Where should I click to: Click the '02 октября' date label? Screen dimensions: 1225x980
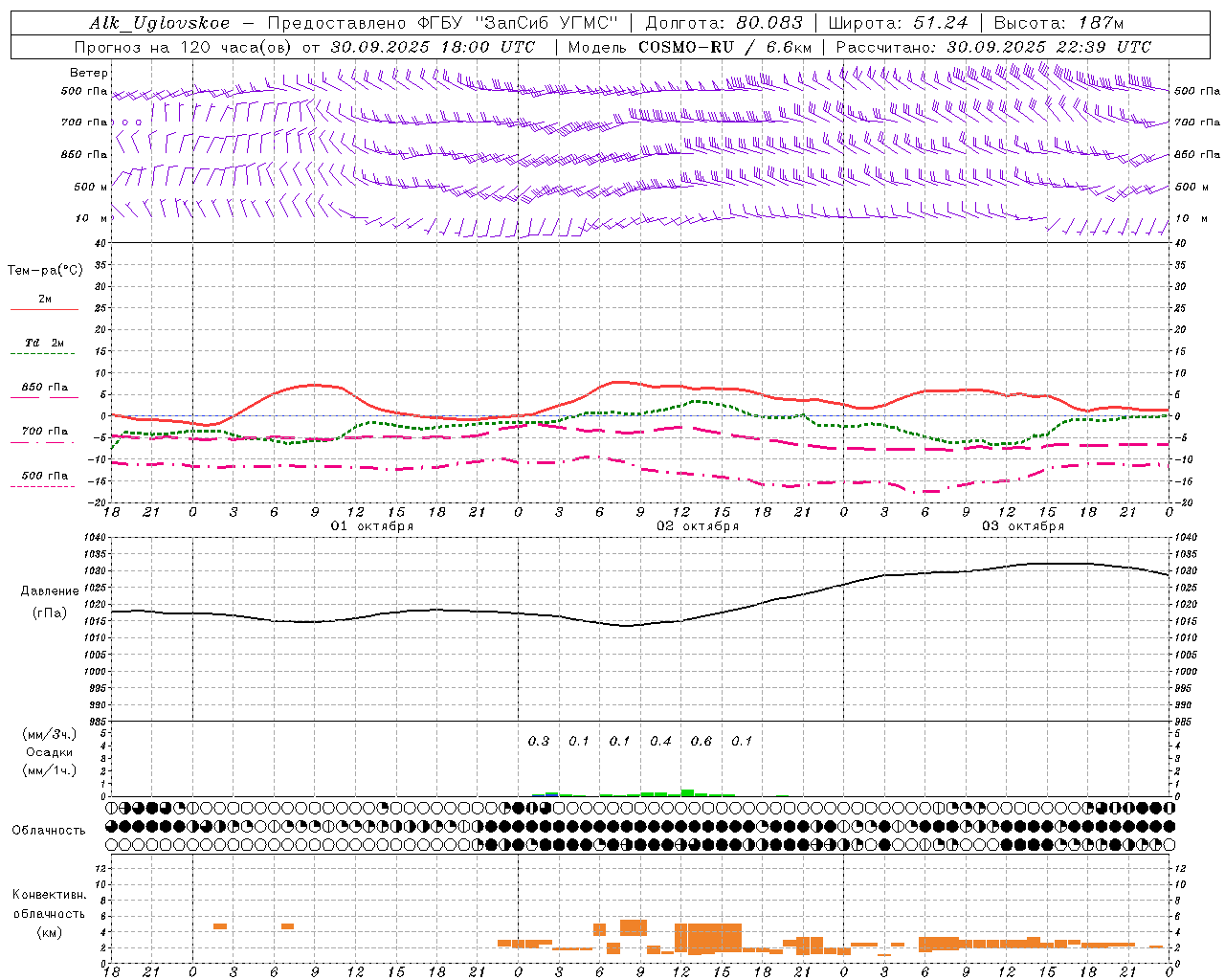click(698, 526)
